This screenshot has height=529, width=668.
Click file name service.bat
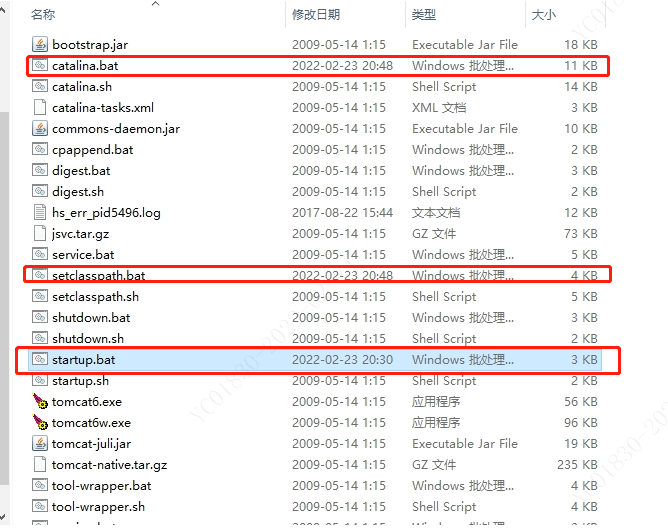83,255
